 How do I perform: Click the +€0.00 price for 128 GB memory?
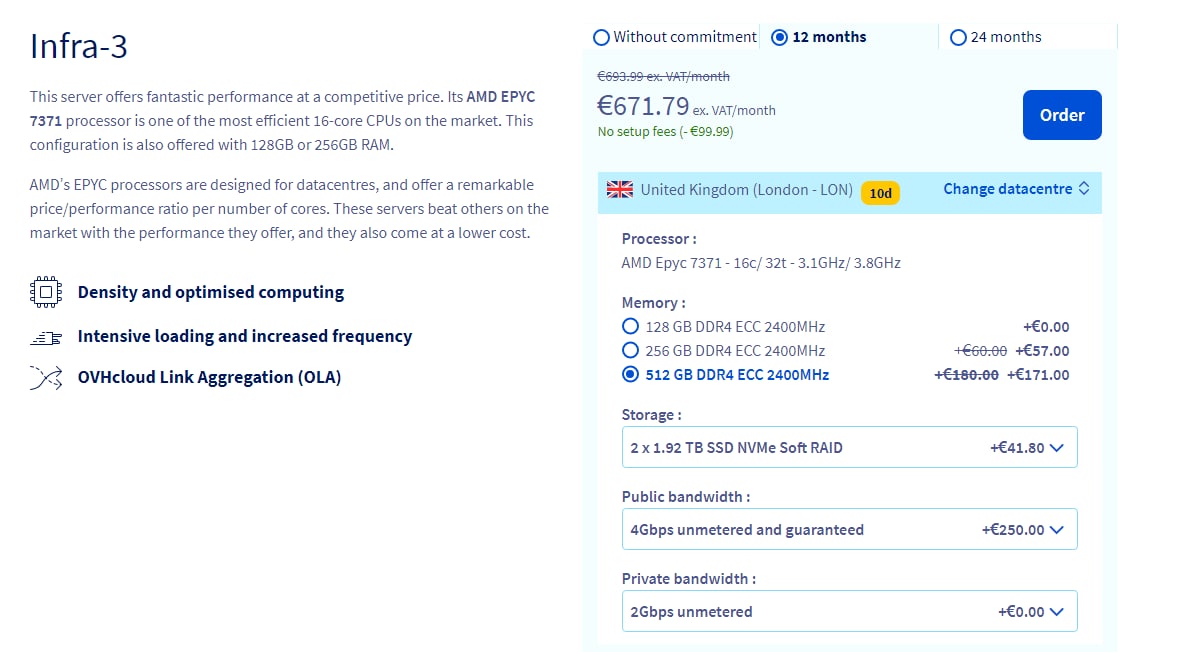point(1046,326)
